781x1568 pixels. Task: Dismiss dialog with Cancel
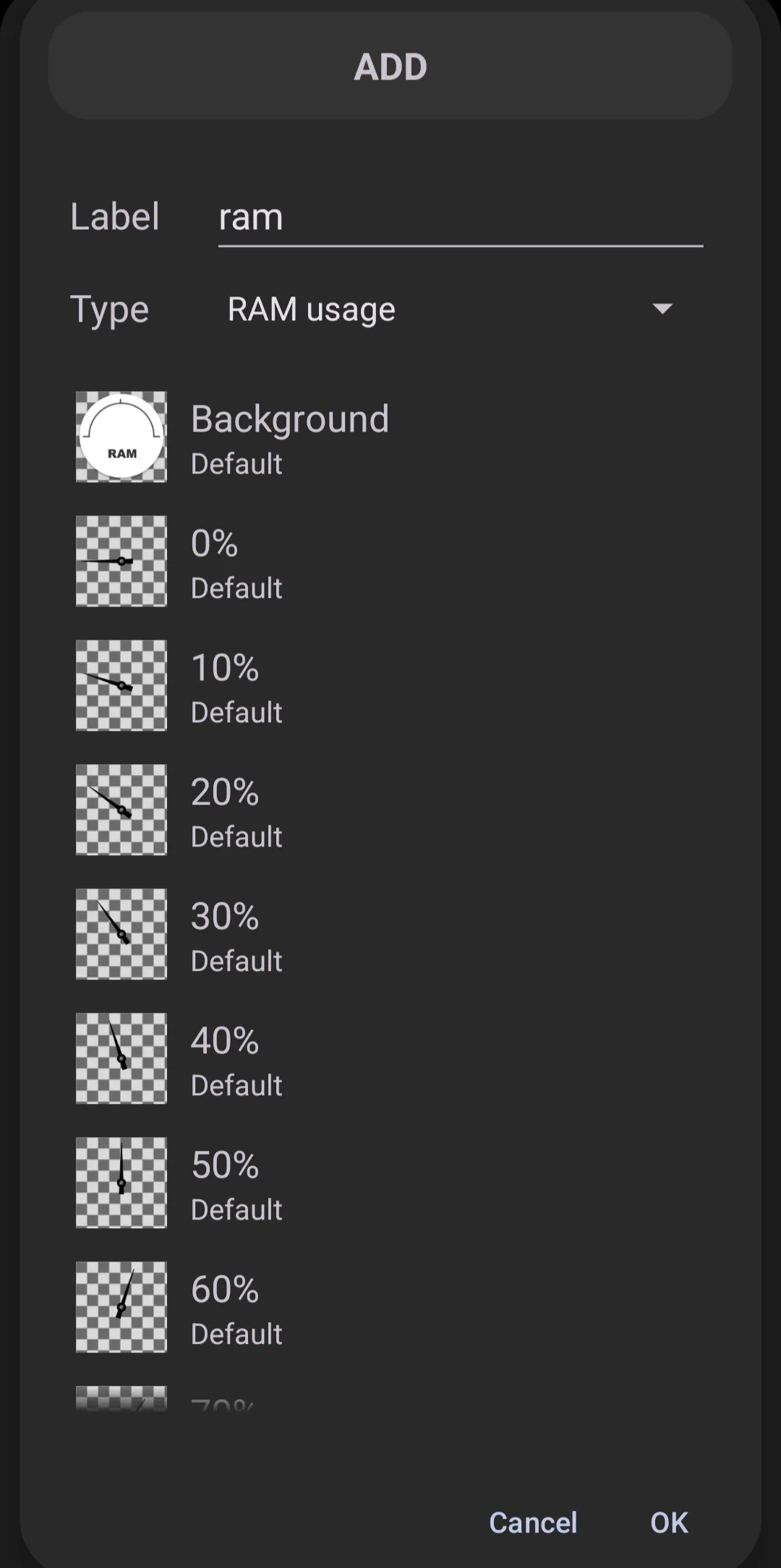coord(533,1522)
